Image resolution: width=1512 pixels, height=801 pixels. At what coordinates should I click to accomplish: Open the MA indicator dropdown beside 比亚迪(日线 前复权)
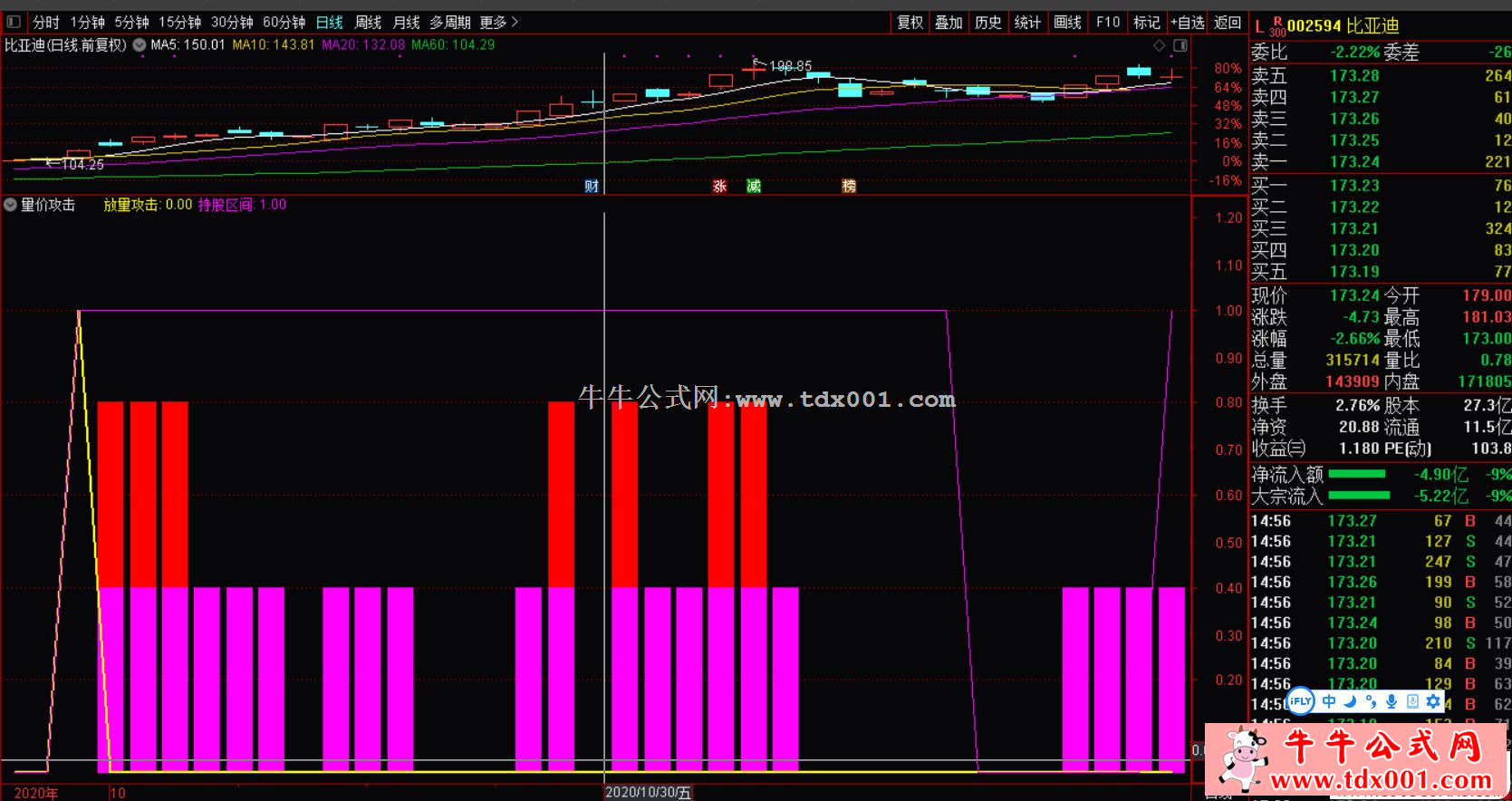click(140, 44)
